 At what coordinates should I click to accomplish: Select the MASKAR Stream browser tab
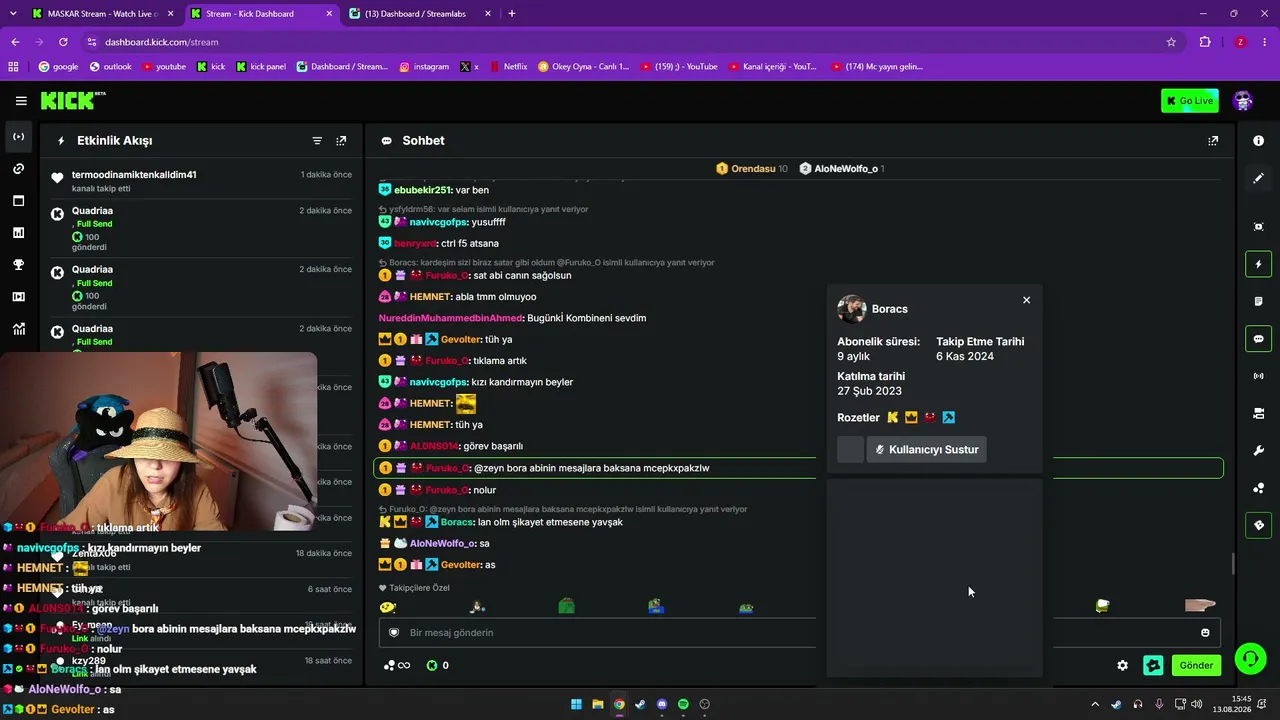(102, 14)
